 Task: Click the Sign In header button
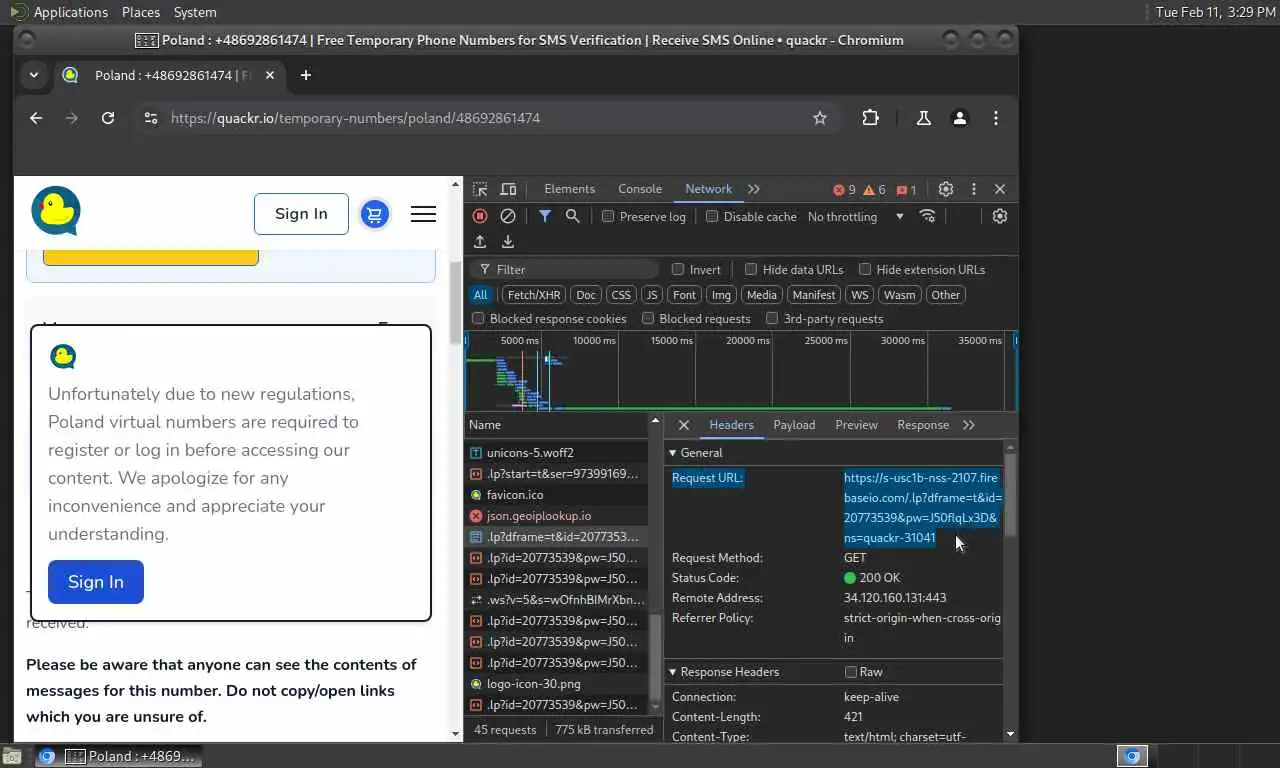[301, 214]
